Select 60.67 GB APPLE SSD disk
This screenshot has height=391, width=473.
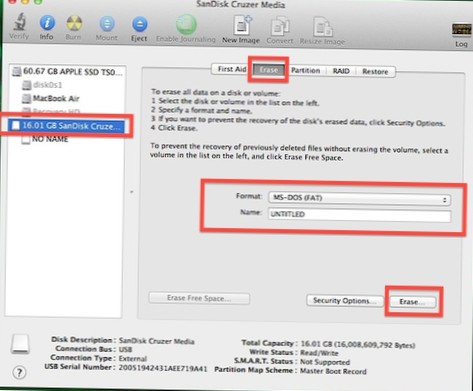pos(68,71)
